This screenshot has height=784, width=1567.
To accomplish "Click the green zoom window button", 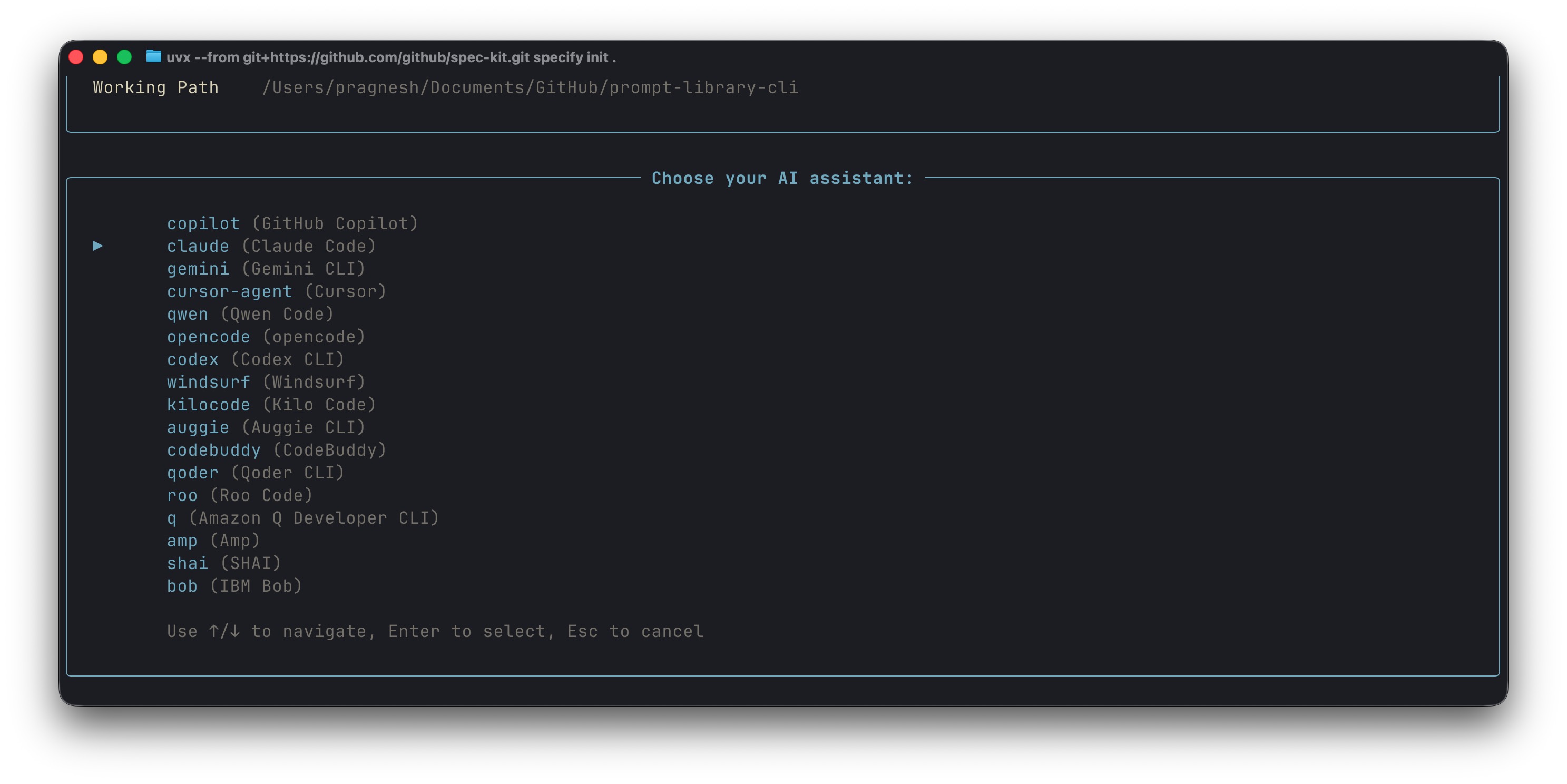I will click(125, 57).
